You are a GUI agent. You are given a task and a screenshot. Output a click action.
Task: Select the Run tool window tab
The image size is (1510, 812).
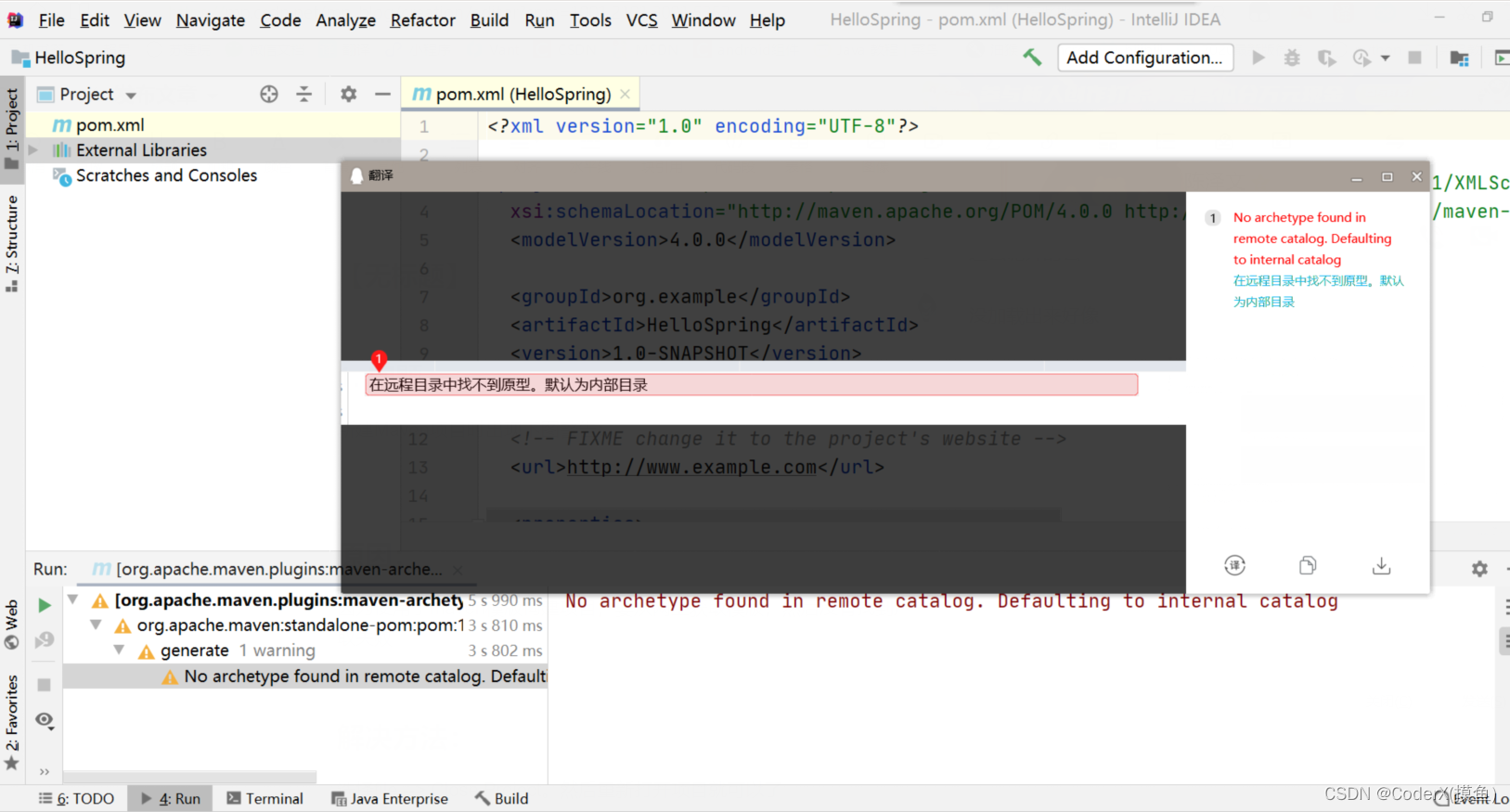click(x=171, y=798)
